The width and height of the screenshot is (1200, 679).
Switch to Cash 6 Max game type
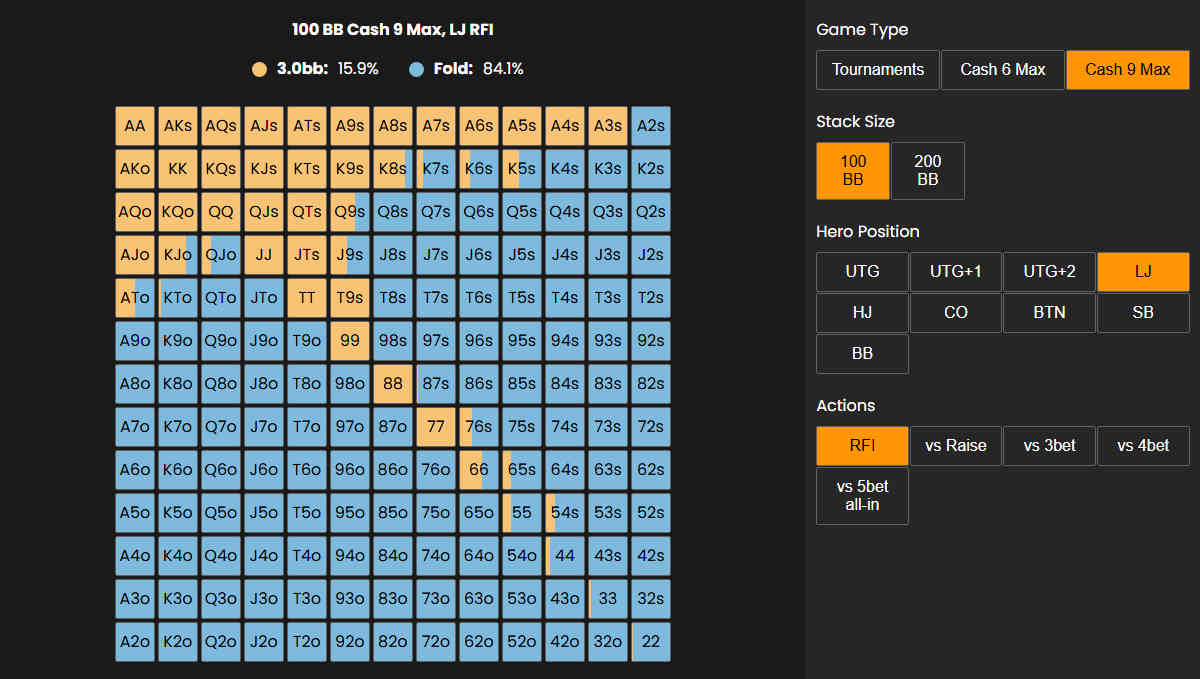click(x=1002, y=70)
